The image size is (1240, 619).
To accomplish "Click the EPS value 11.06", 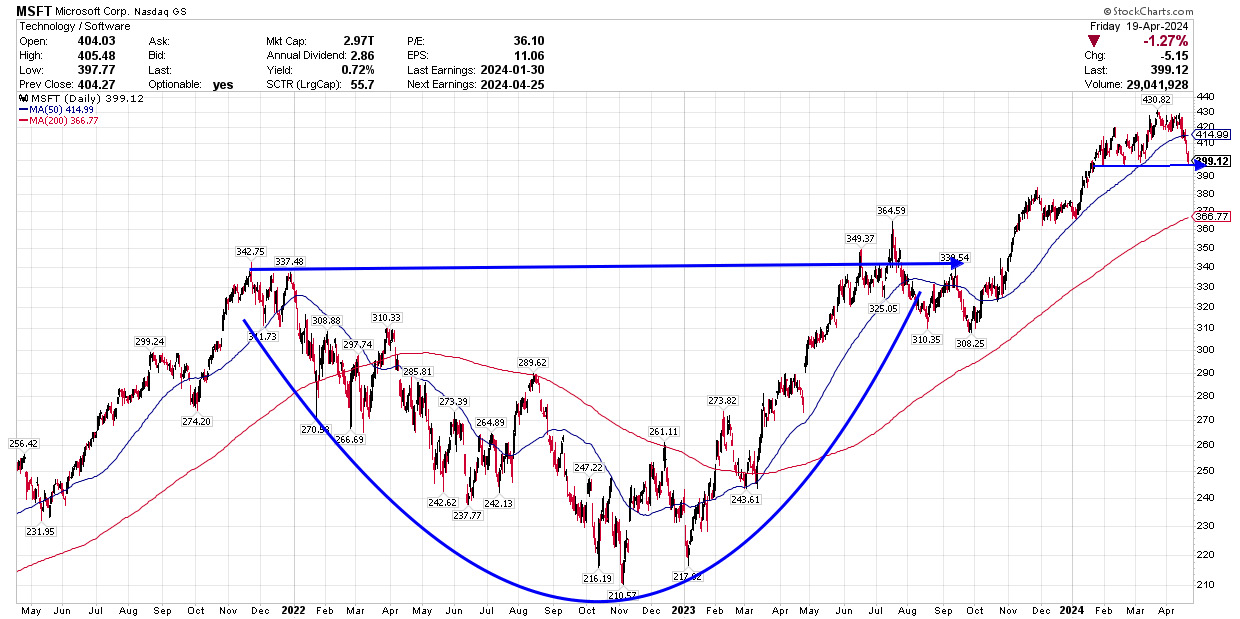I will coord(528,56).
